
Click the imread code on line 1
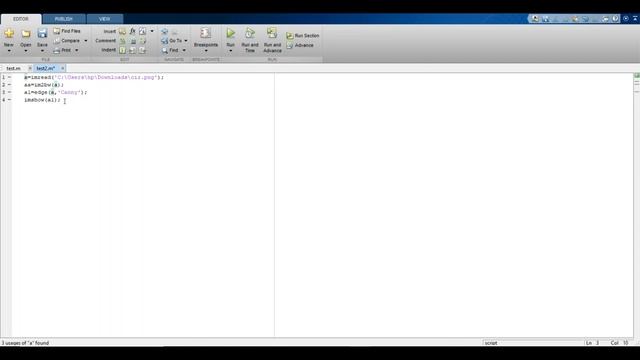point(93,77)
